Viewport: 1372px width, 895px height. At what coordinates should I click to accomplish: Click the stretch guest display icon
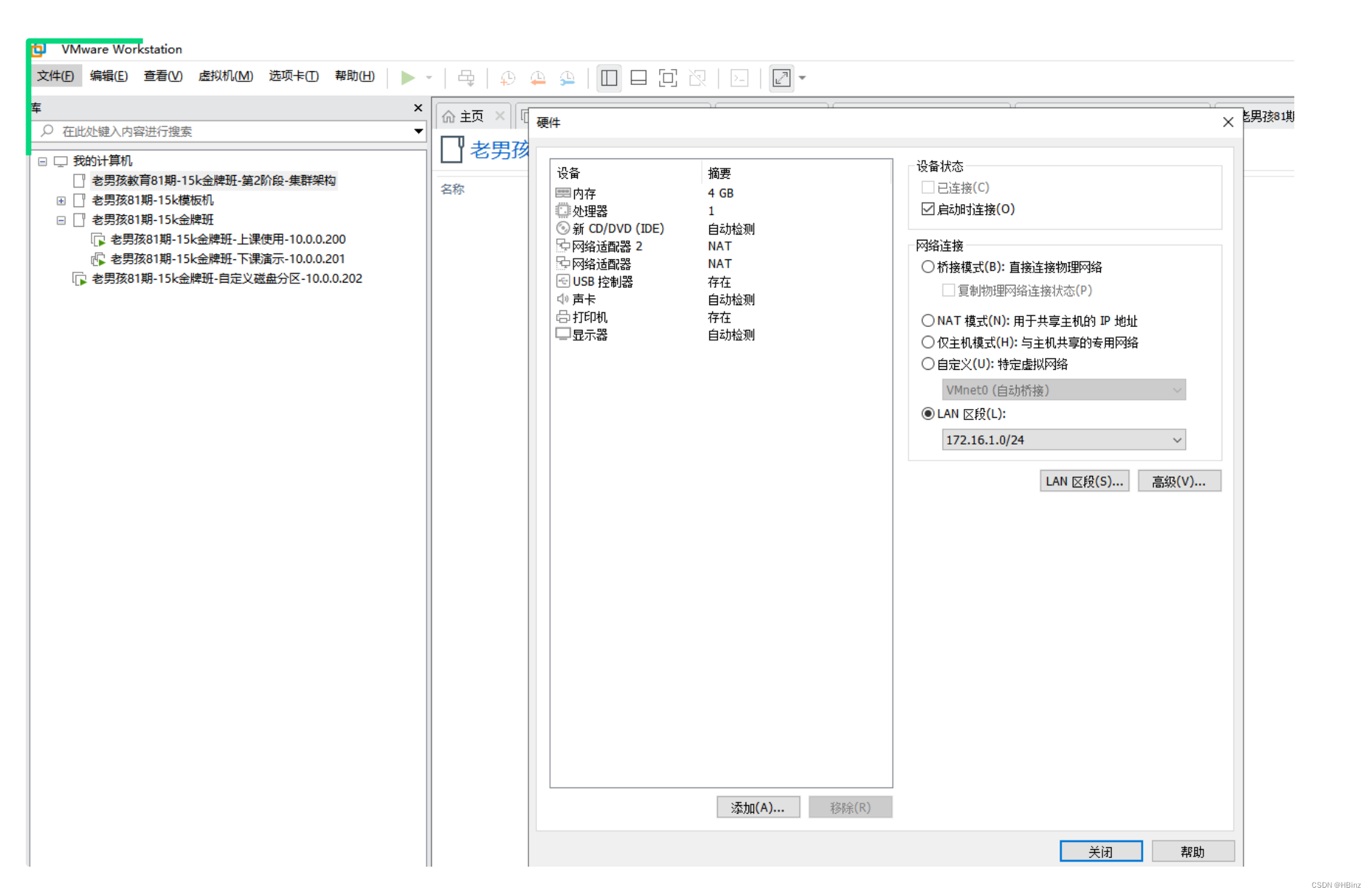point(781,78)
